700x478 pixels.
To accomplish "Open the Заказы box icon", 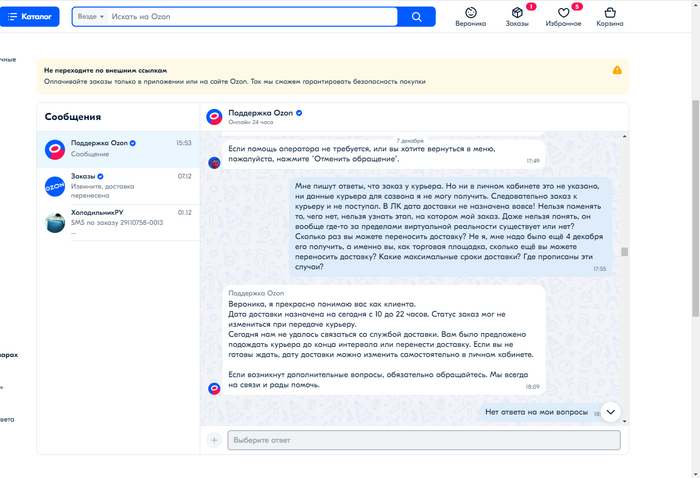I will [x=517, y=17].
